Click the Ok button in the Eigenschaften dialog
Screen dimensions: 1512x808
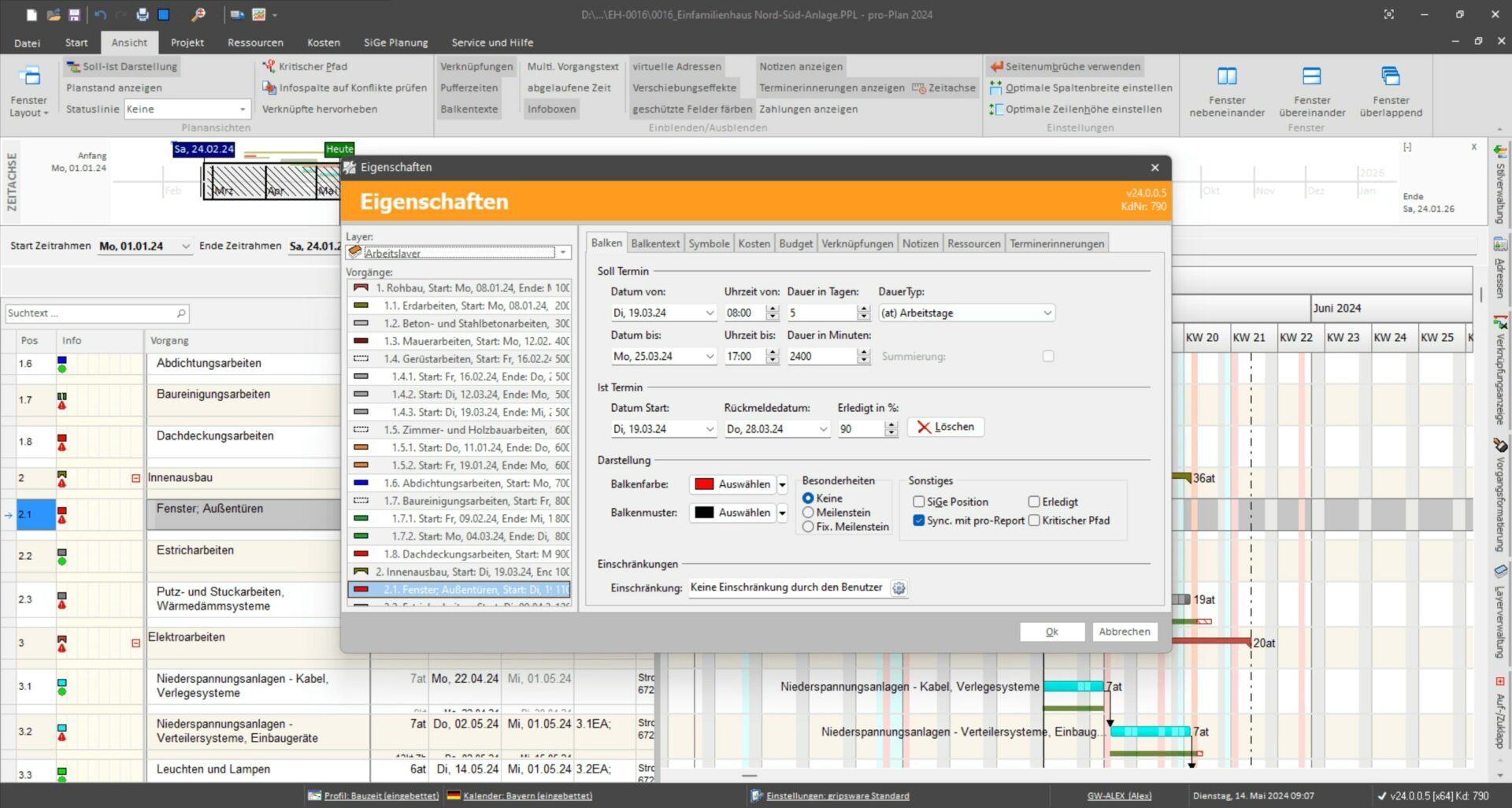coord(1052,631)
